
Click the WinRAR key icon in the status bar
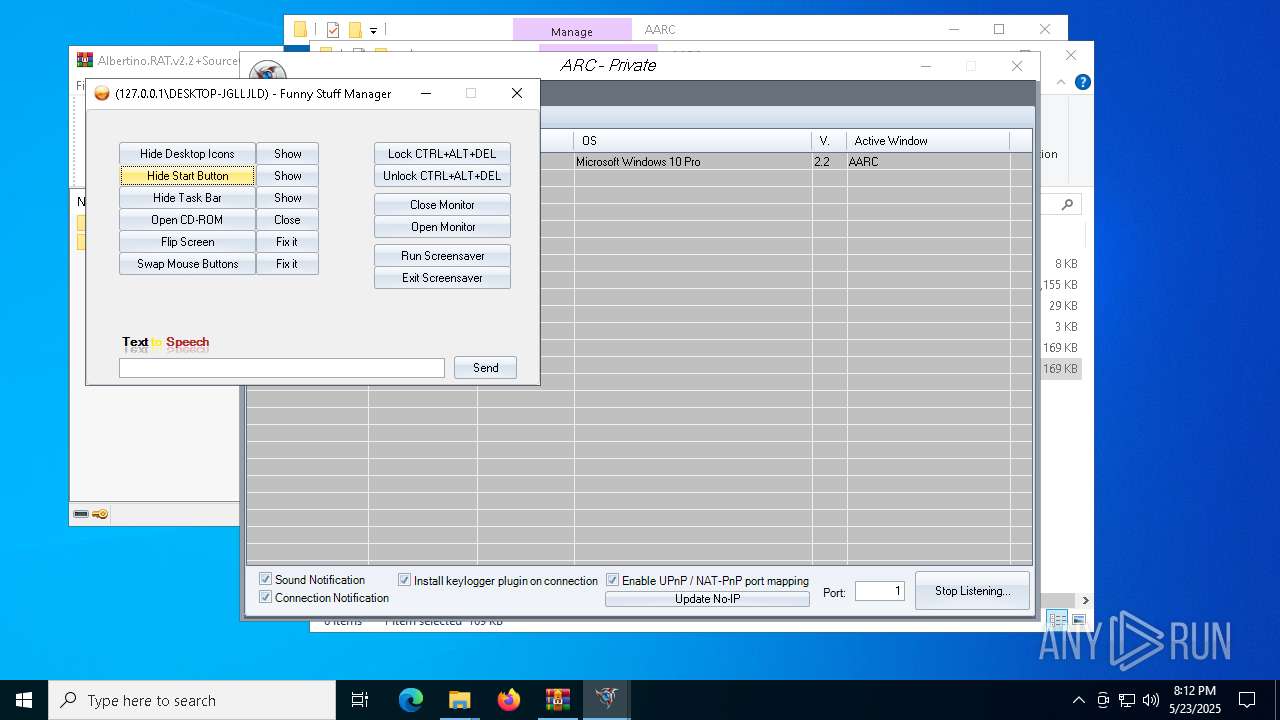coord(100,514)
